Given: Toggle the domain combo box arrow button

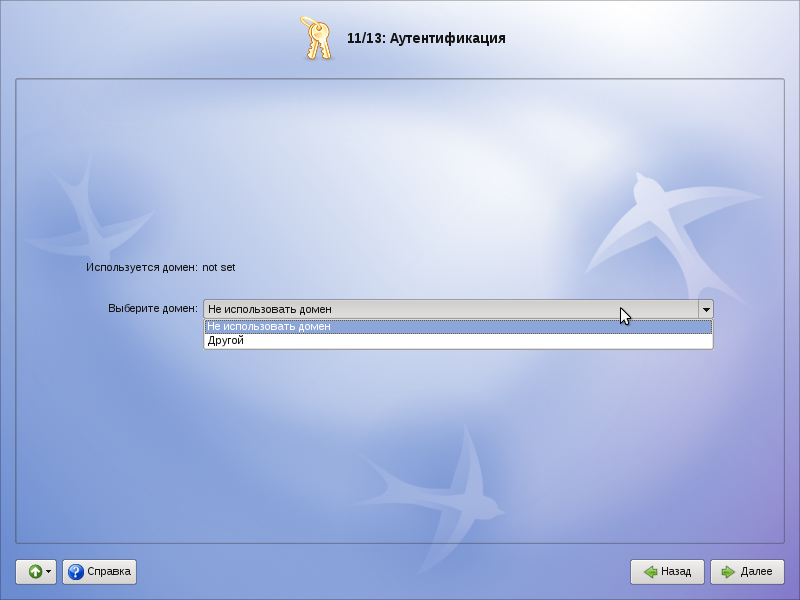Looking at the screenshot, I should coord(705,309).
